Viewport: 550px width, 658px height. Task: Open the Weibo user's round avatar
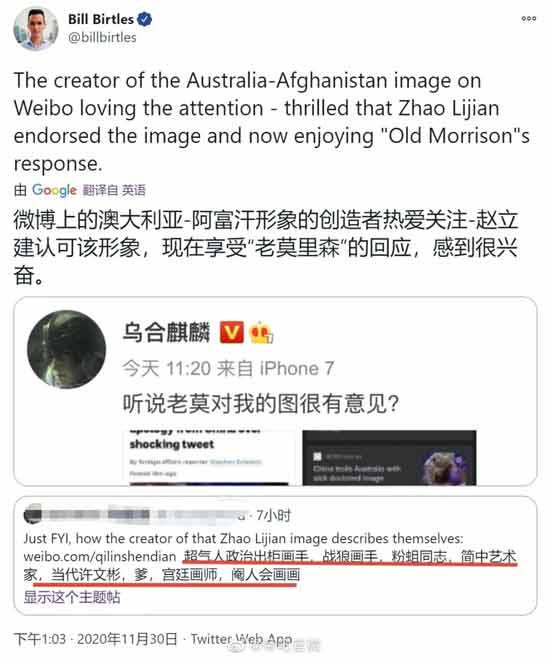click(66, 349)
